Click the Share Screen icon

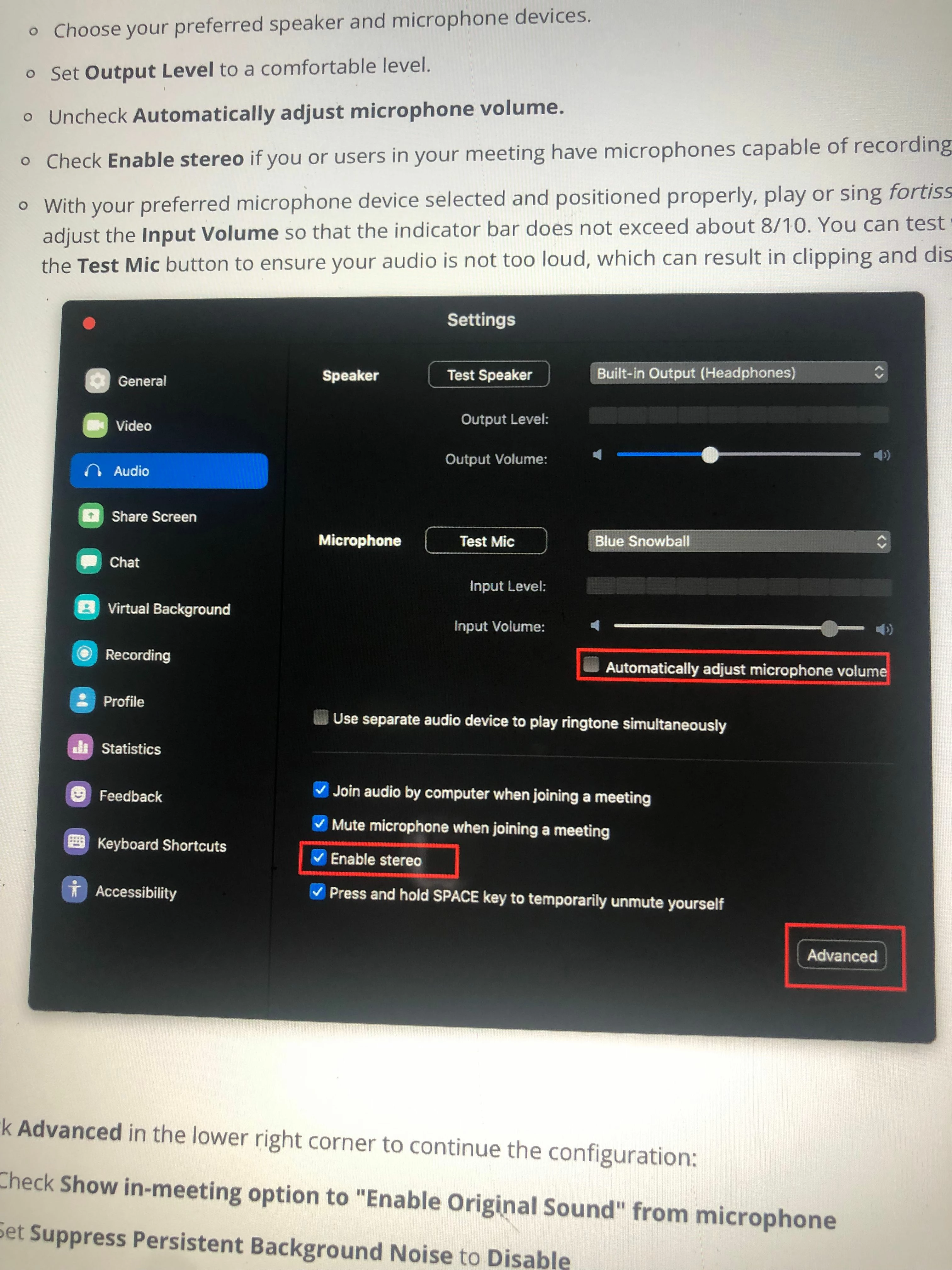click(x=91, y=516)
